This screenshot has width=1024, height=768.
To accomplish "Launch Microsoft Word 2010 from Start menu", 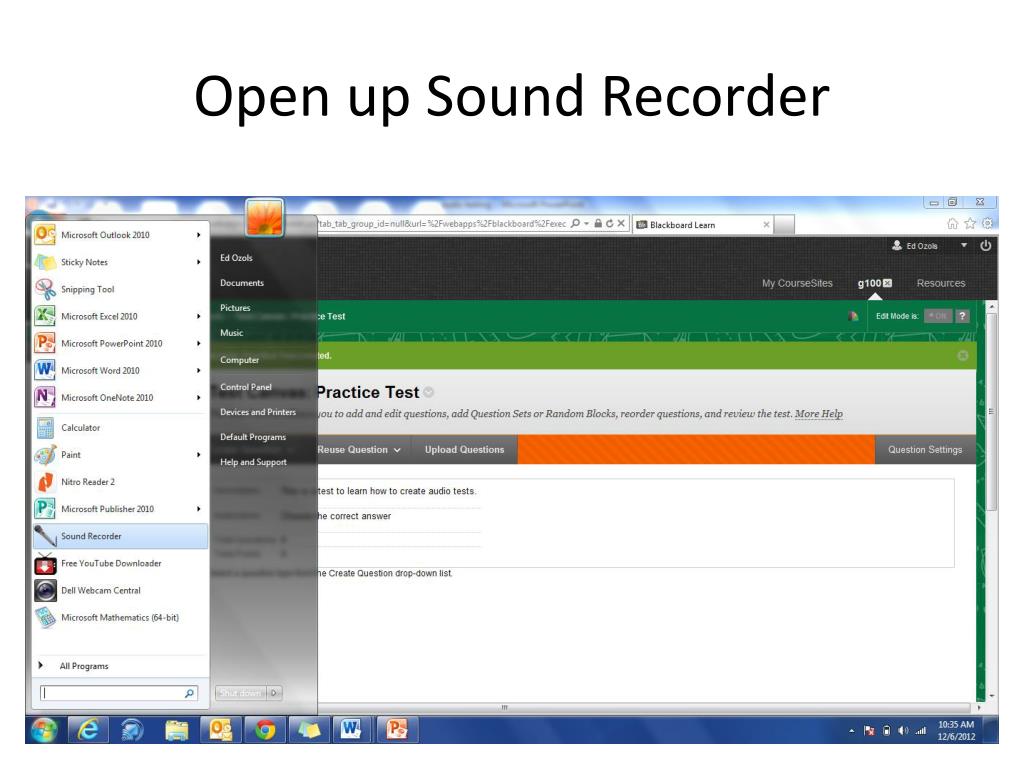I will click(x=120, y=370).
